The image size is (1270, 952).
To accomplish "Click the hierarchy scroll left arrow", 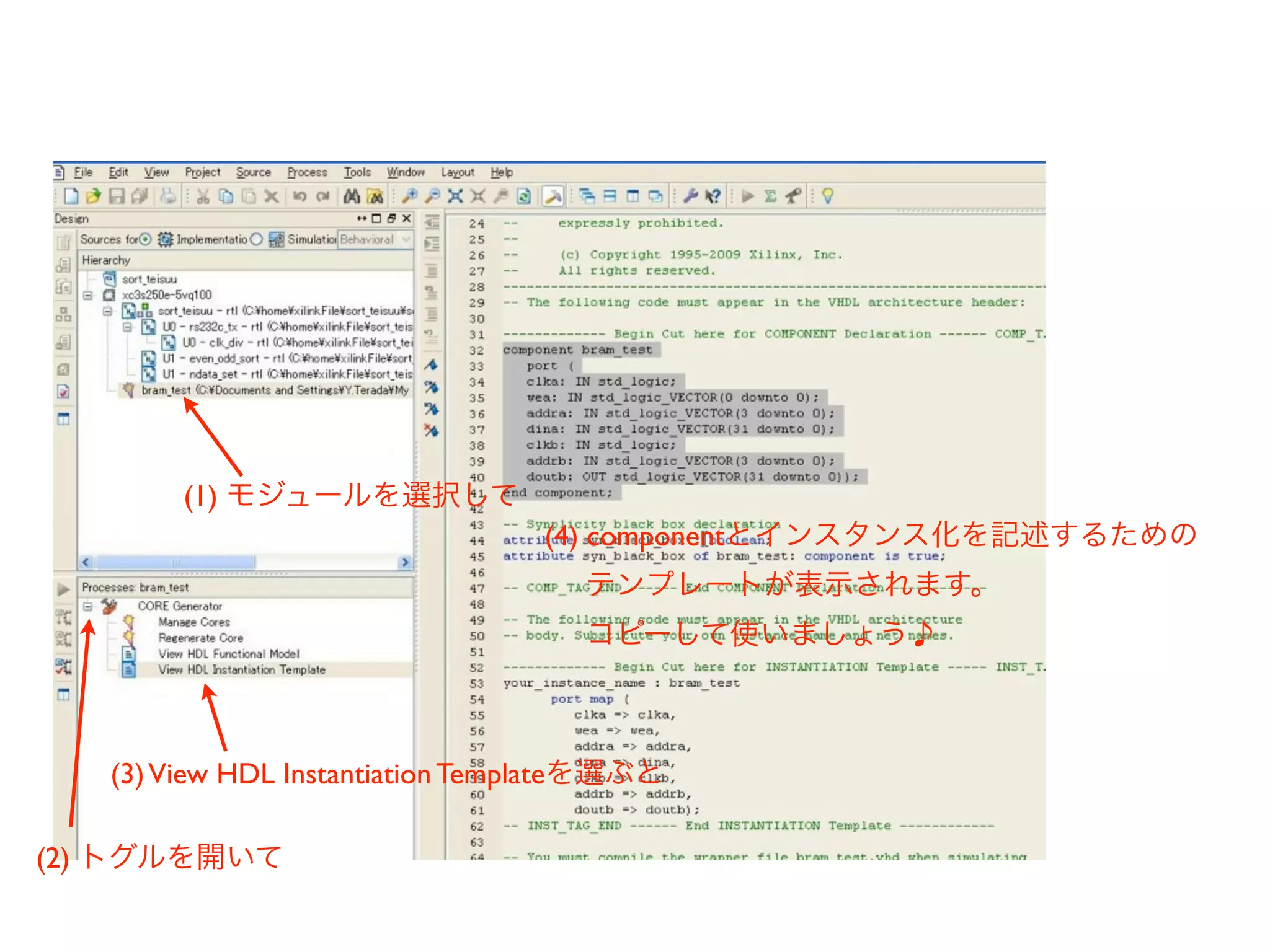I will coord(86,562).
